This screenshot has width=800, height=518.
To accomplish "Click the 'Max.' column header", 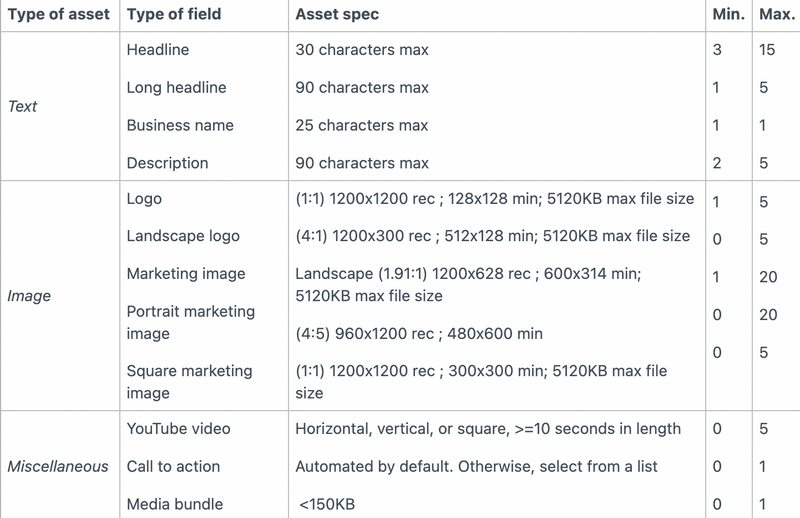I will pyautogui.click(x=777, y=14).
